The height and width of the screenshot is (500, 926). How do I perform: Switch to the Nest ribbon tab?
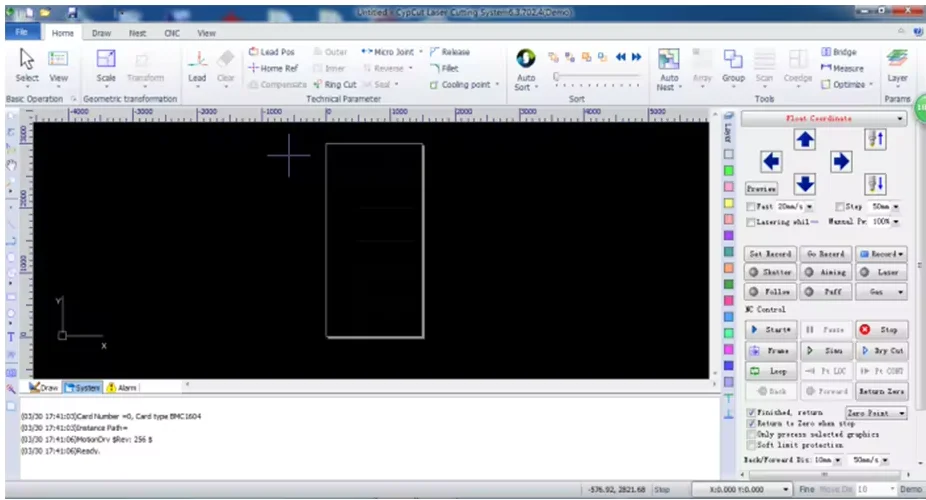137,33
